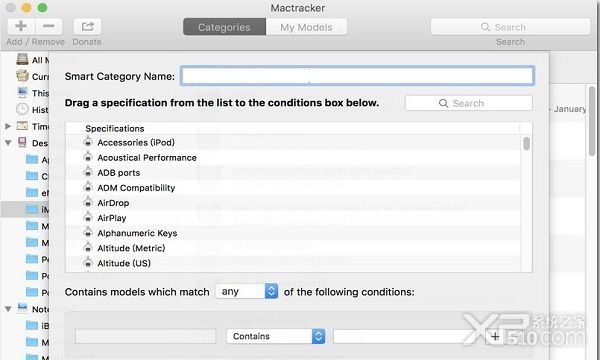Viewport: 600px width, 360px height.
Task: Select This Mac sidebar icon
Action: (x=23, y=93)
